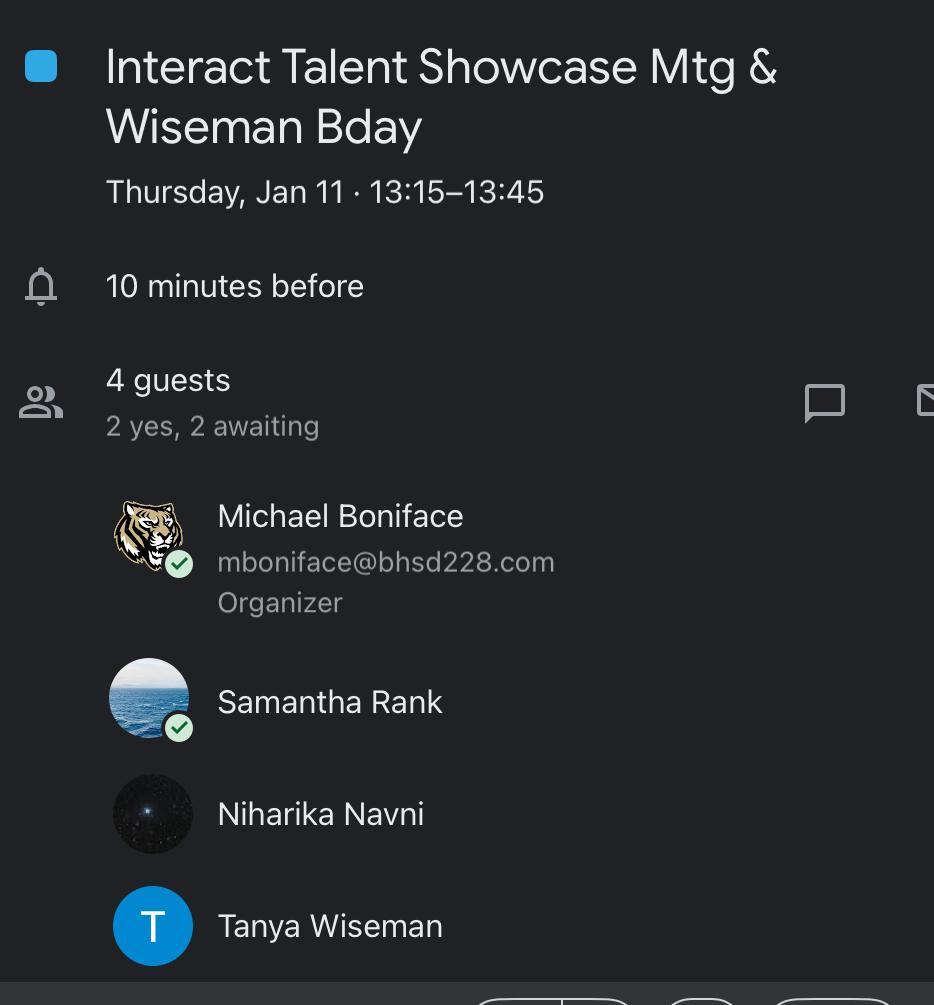The image size is (934, 1005).
Task: Select the event title text
Action: [441, 97]
